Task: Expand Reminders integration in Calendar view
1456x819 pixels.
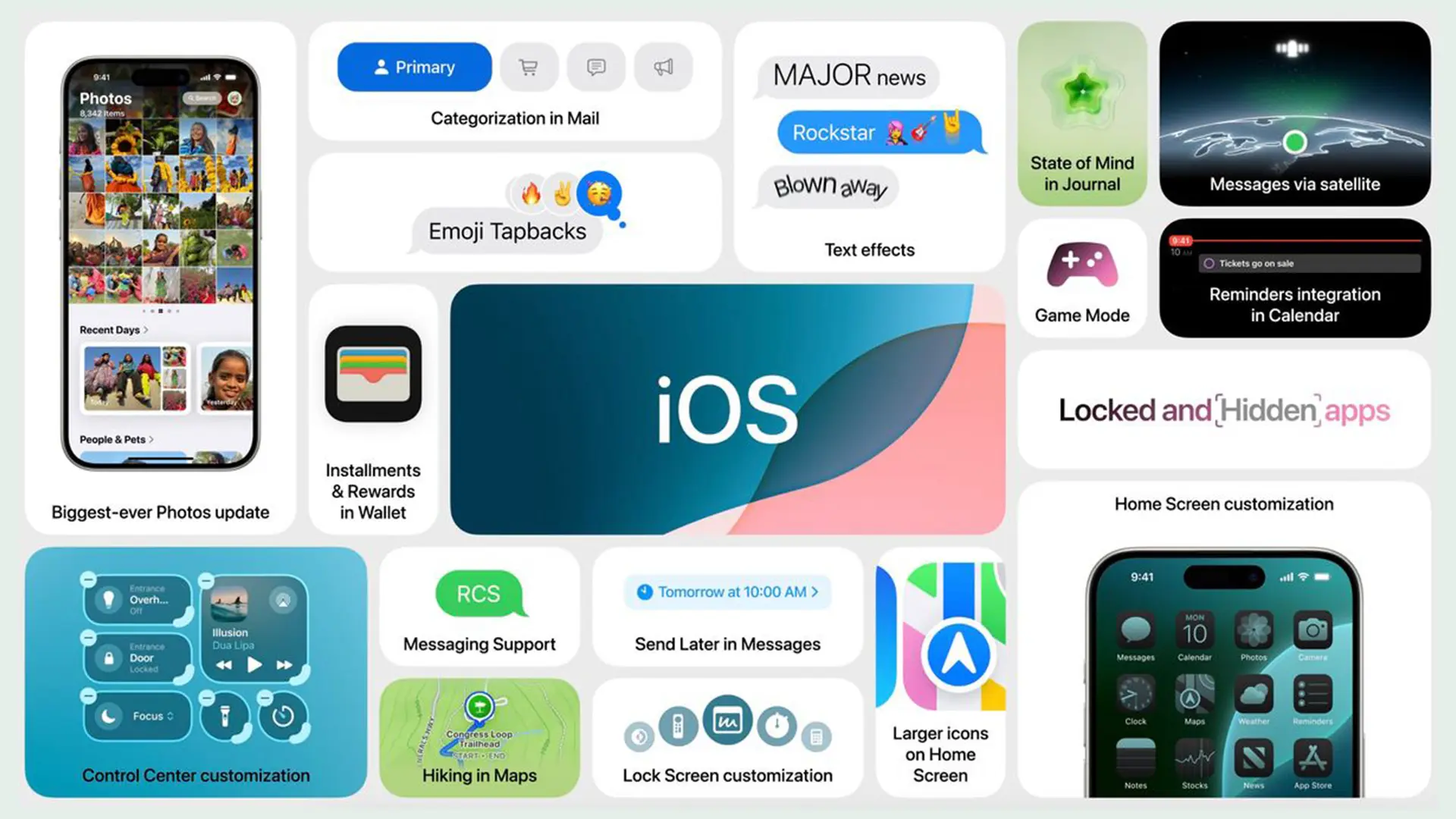Action: (1297, 280)
